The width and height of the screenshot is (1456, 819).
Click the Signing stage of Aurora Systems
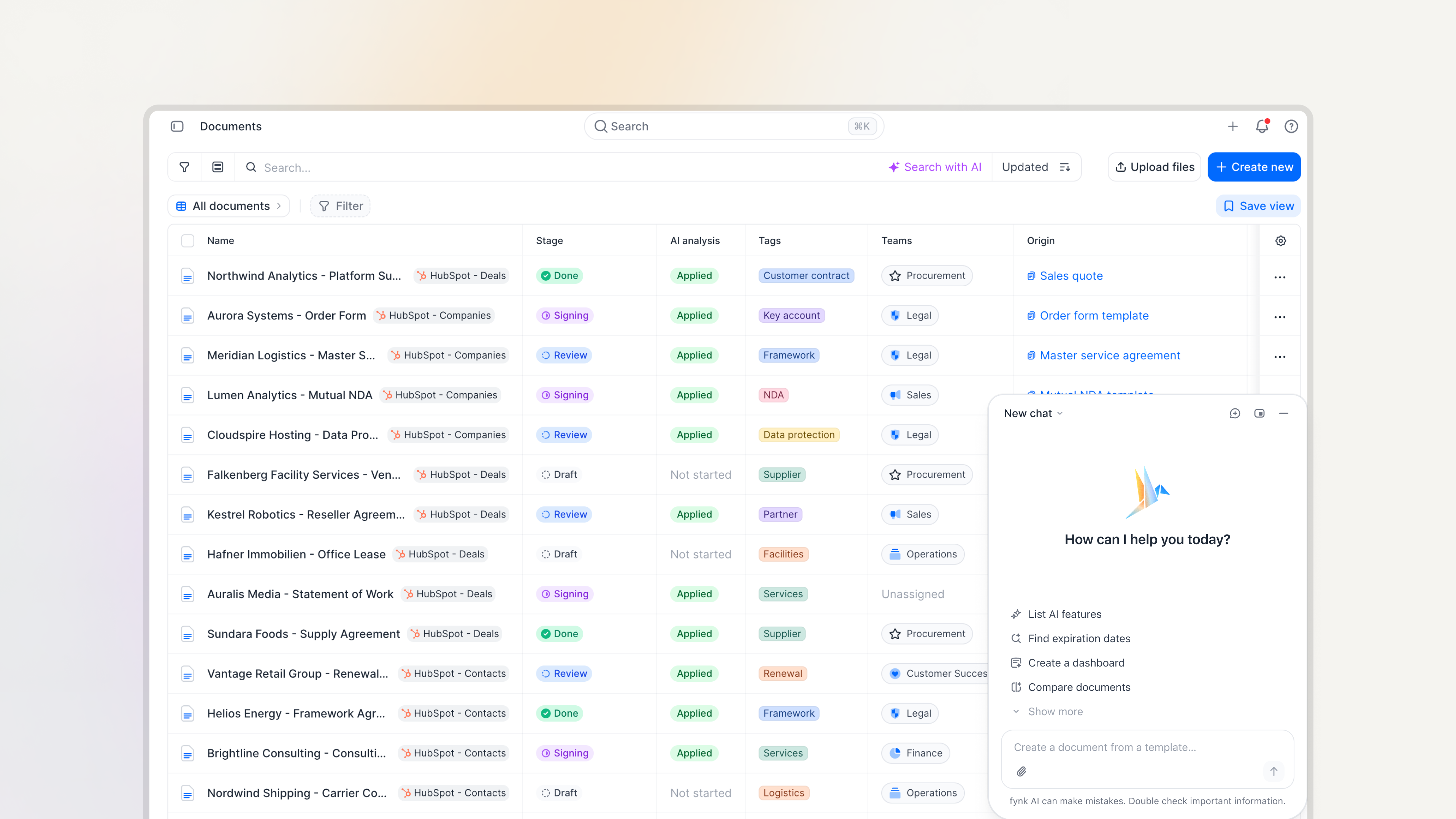[x=565, y=315]
